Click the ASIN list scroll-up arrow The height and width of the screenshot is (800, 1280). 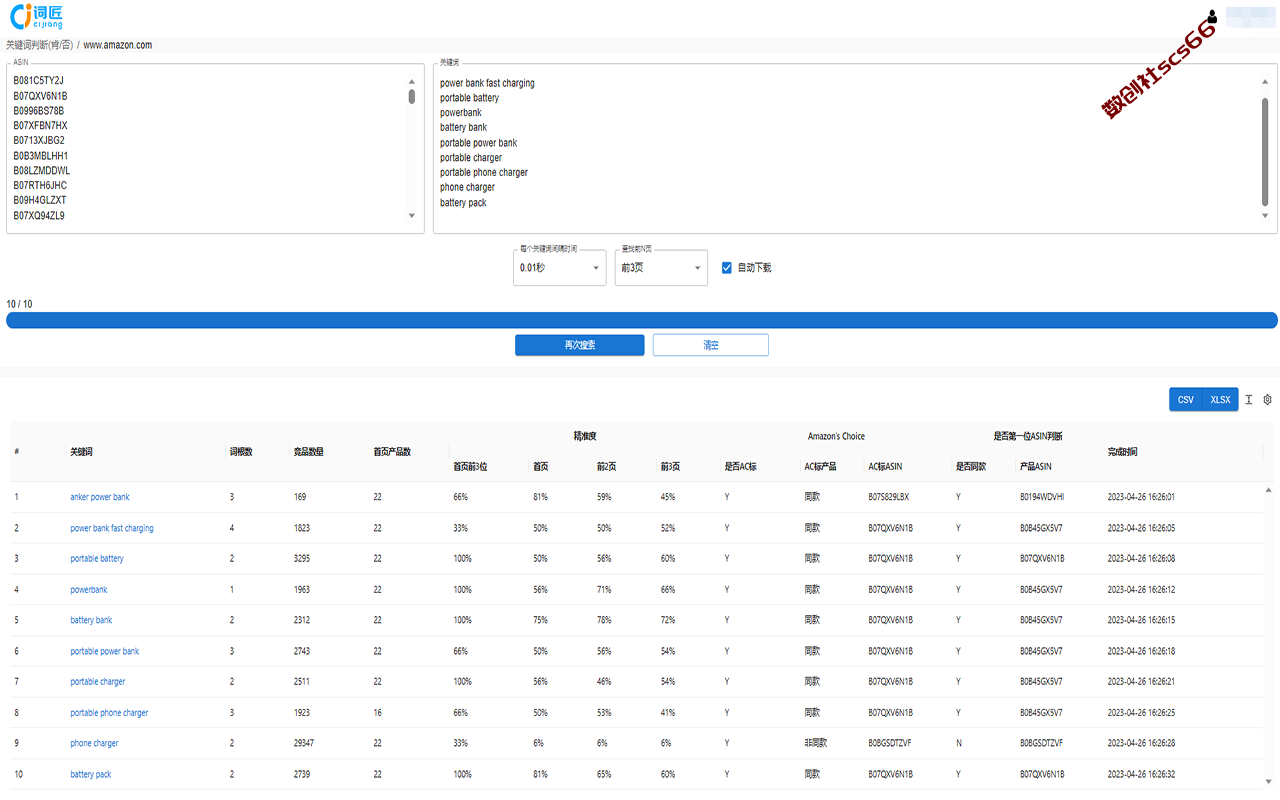coord(412,82)
